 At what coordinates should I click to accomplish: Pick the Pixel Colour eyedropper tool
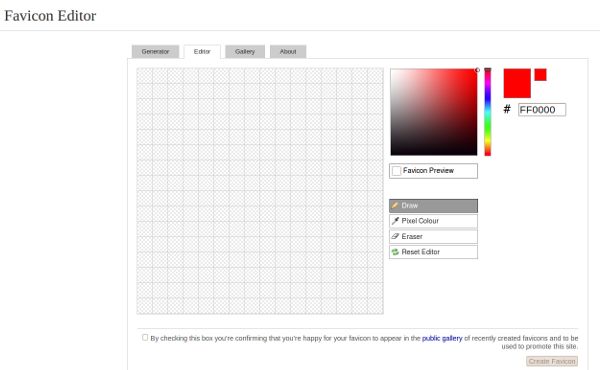tap(433, 221)
